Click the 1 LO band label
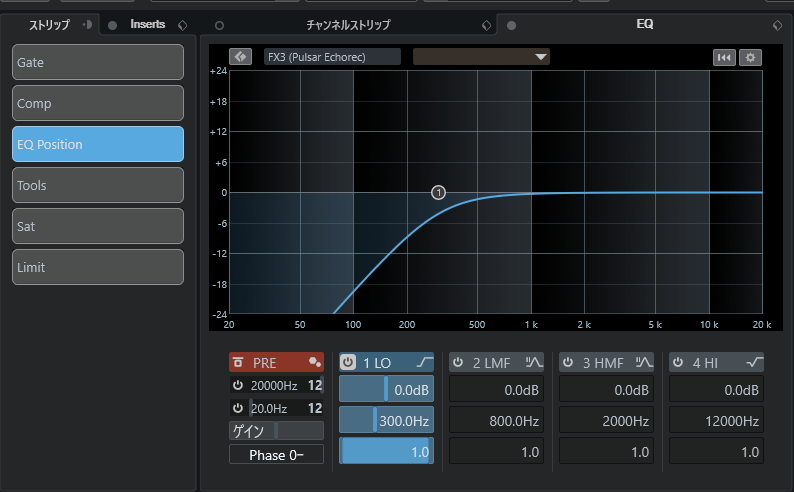 tap(377, 363)
